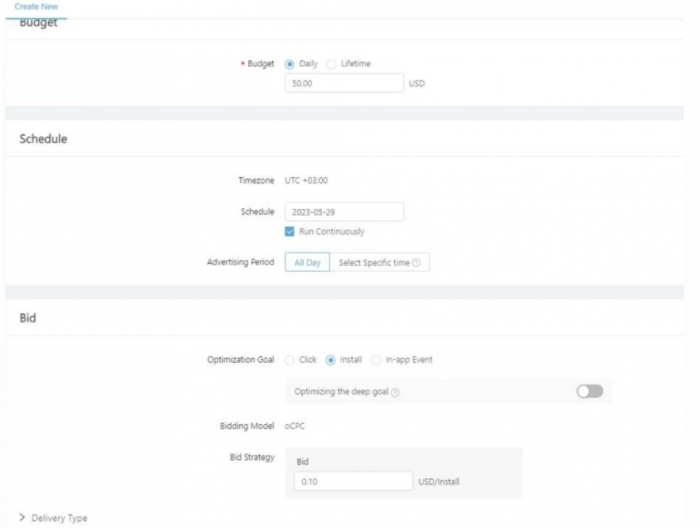The height and width of the screenshot is (528, 700).
Task: Click the oCPC bidding model value
Action: coord(295,426)
